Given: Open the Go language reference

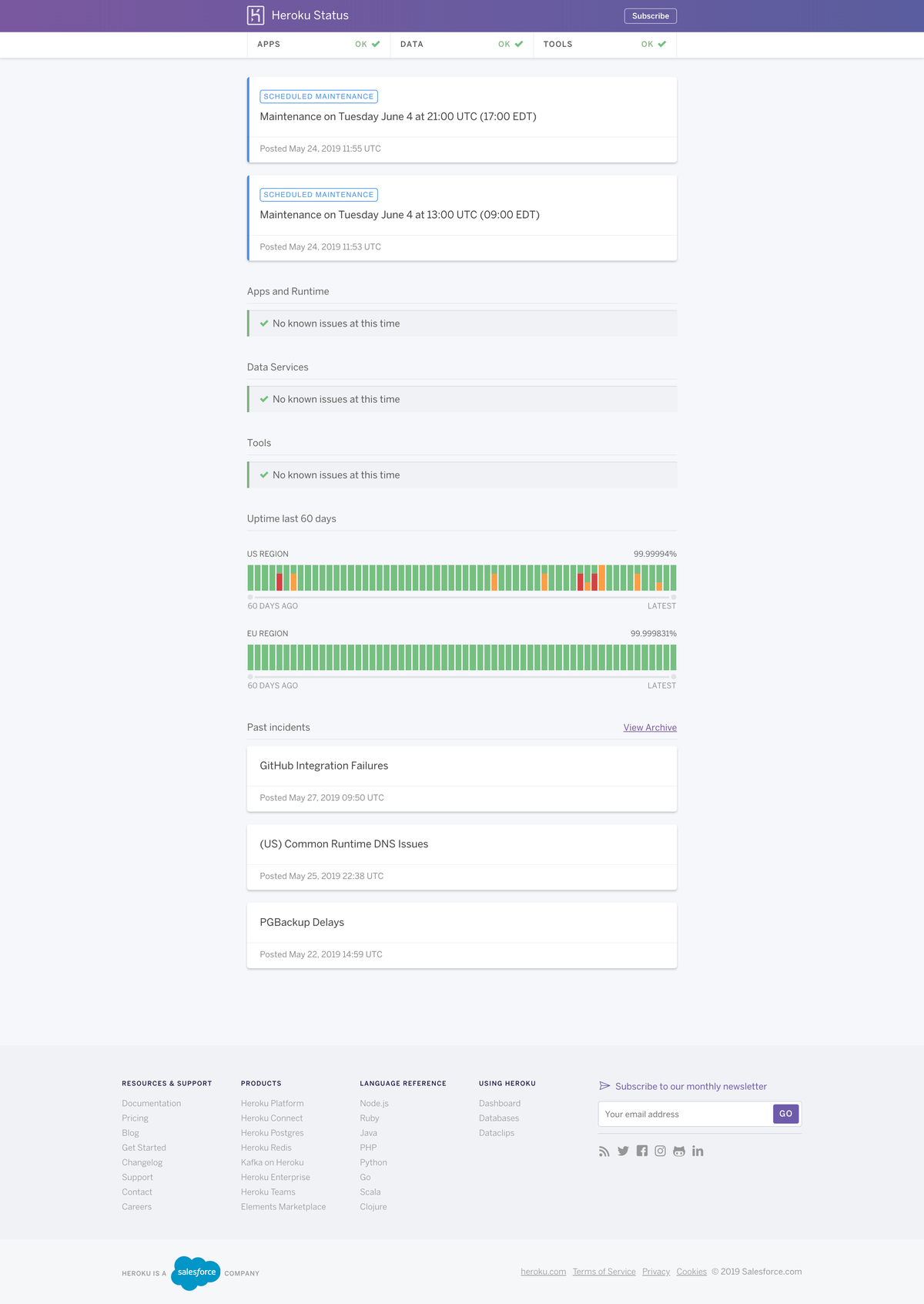Looking at the screenshot, I should (365, 1178).
